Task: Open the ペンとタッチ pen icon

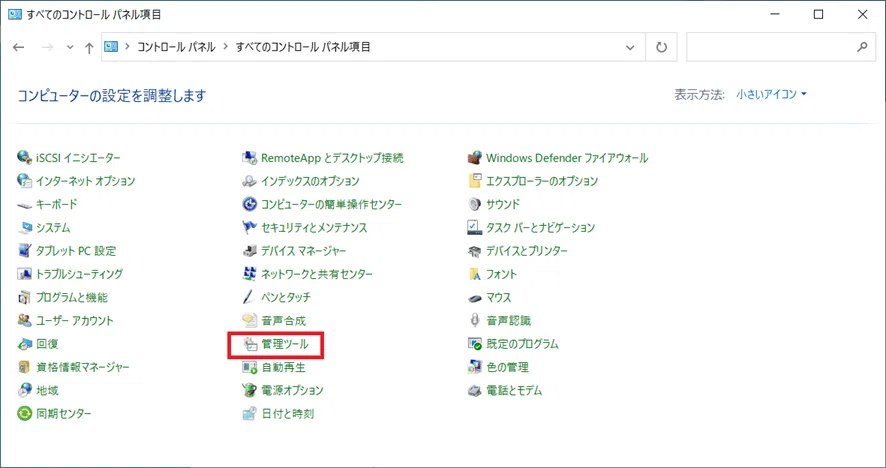Action: 249,297
